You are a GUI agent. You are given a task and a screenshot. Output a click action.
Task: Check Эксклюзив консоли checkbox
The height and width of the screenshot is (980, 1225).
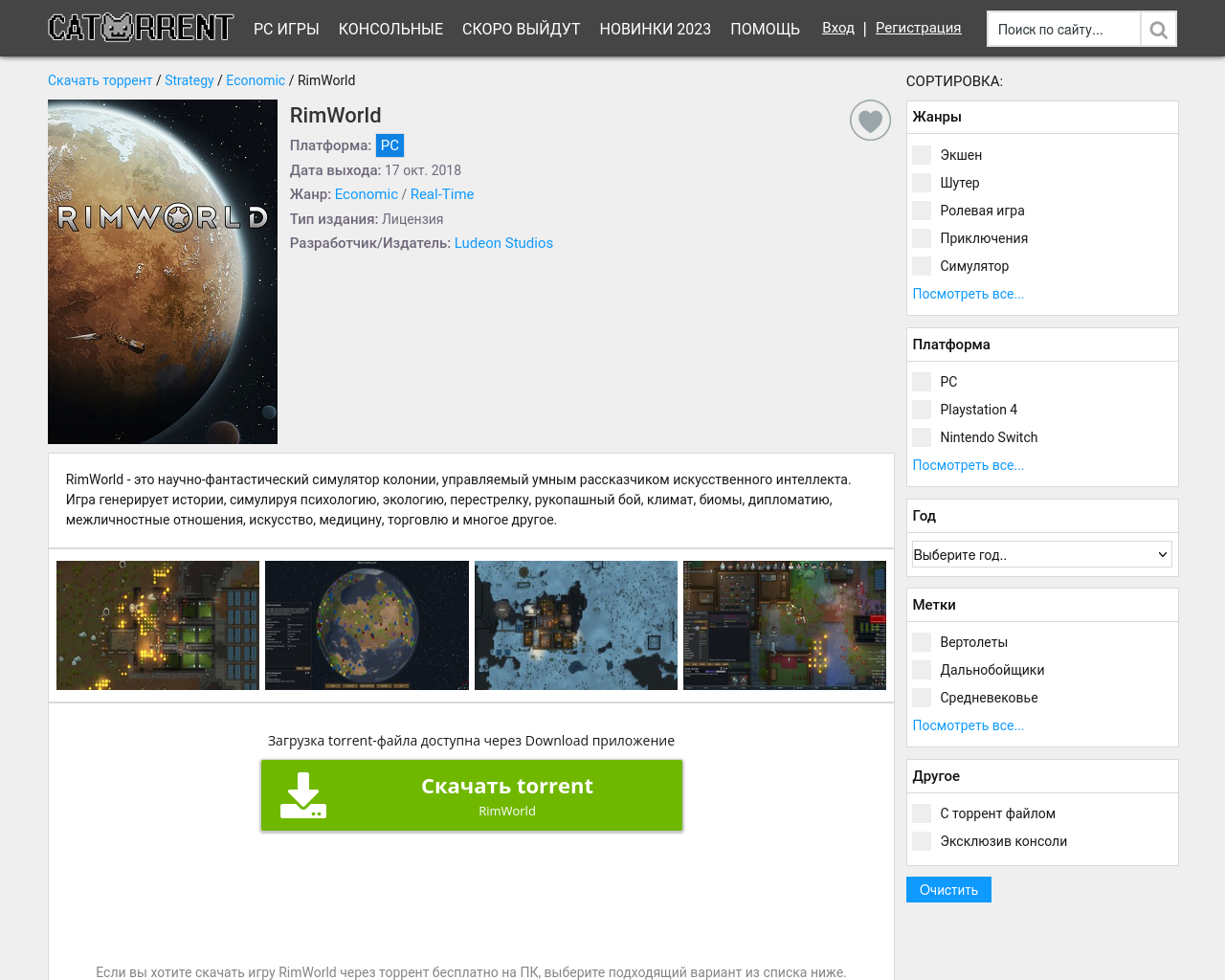[922, 841]
